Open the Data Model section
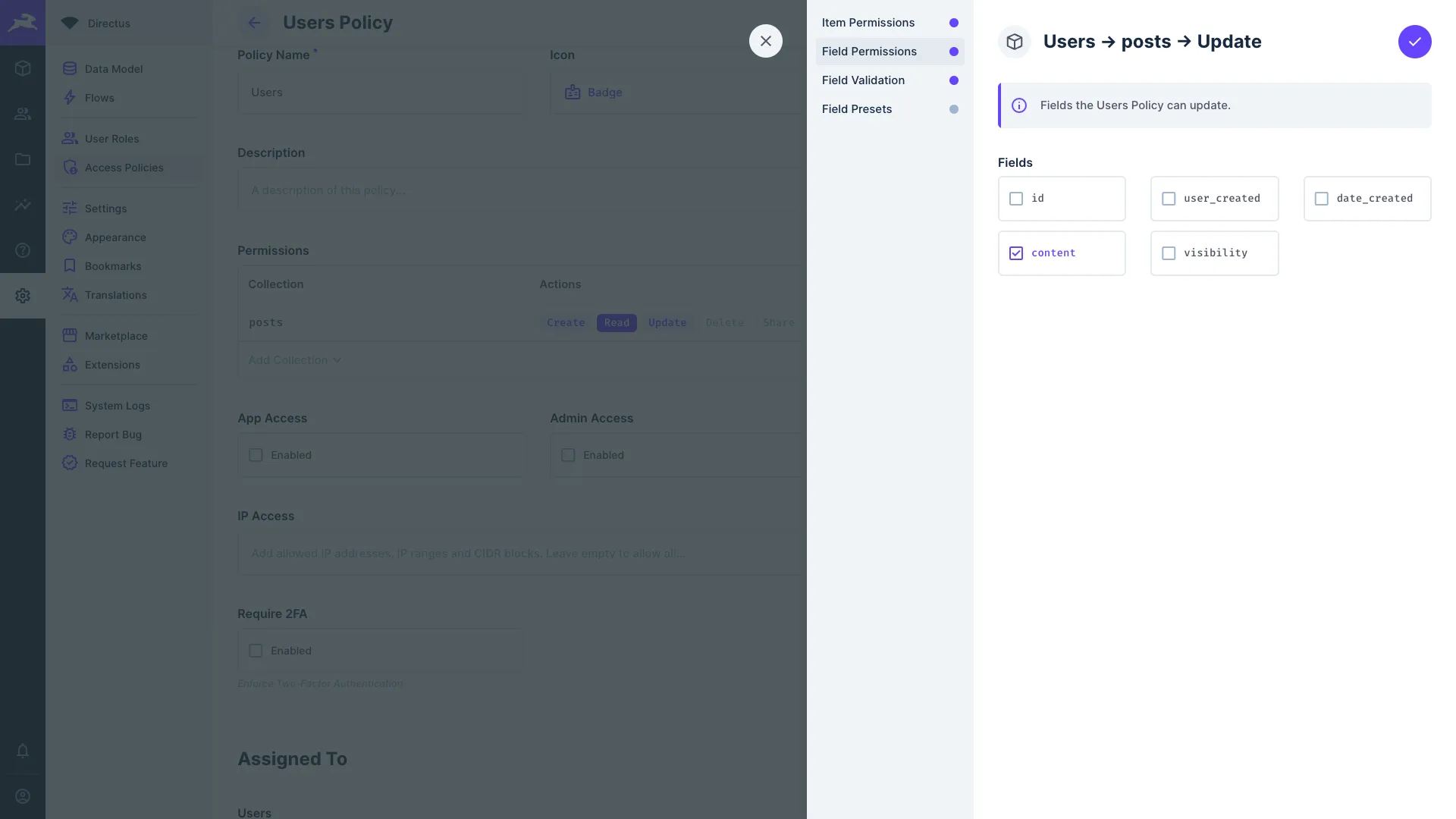The height and width of the screenshot is (819, 1456). click(113, 69)
